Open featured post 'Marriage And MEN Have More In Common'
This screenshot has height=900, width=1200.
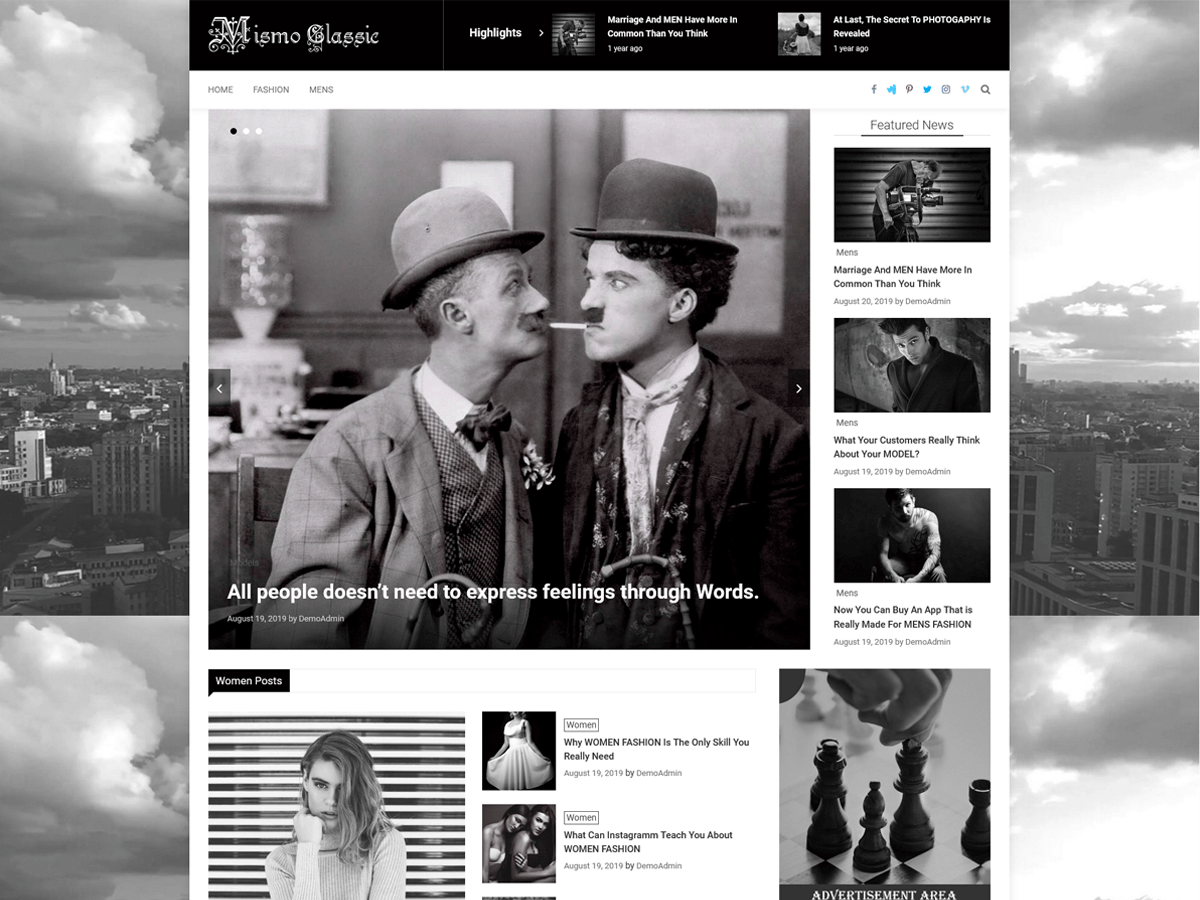(x=903, y=277)
